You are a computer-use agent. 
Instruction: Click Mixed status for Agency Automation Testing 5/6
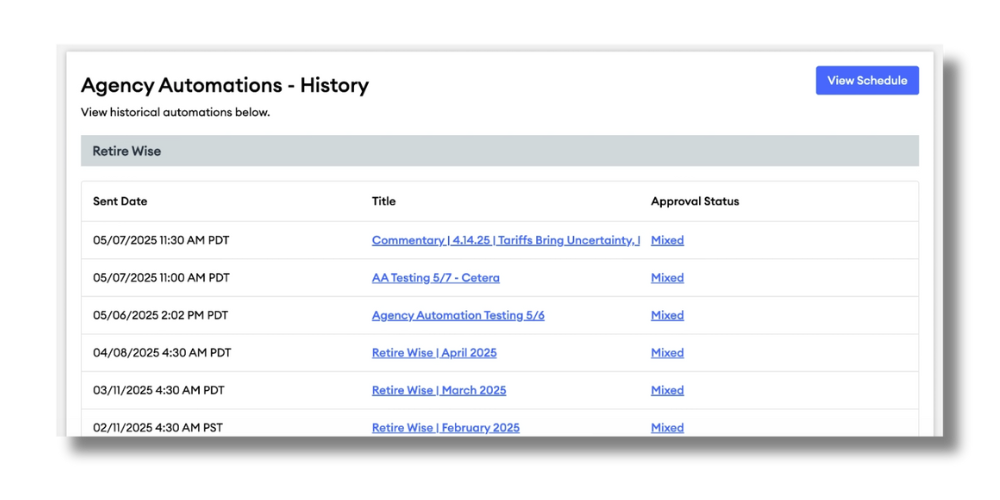pos(667,315)
